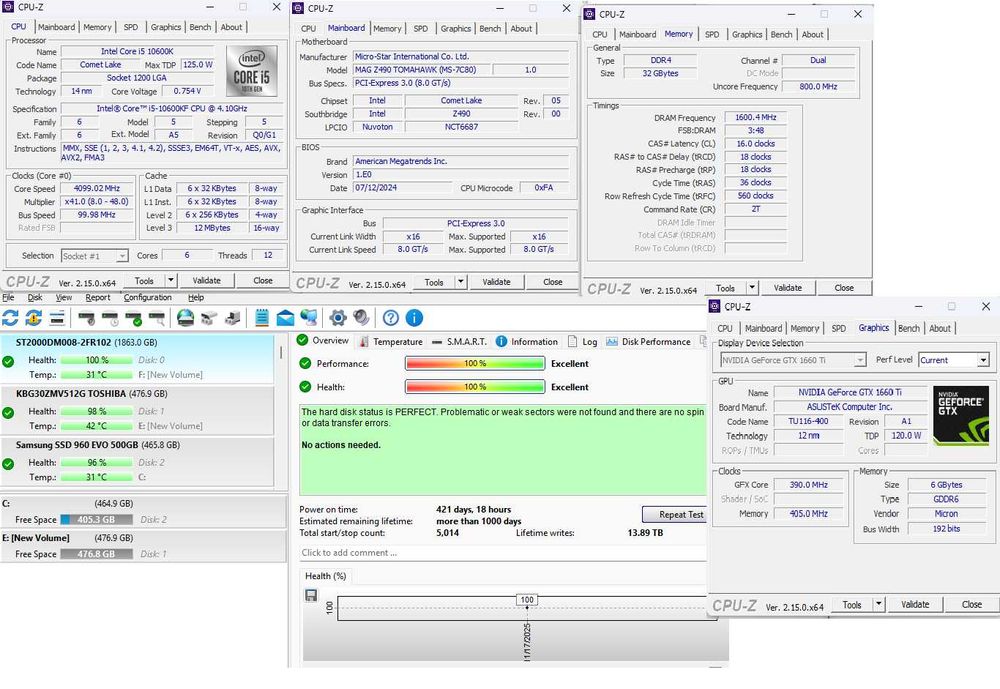Open Tools dropdown arrow in CPU tab window
Screen dimensions: 1000x689
click(170, 280)
